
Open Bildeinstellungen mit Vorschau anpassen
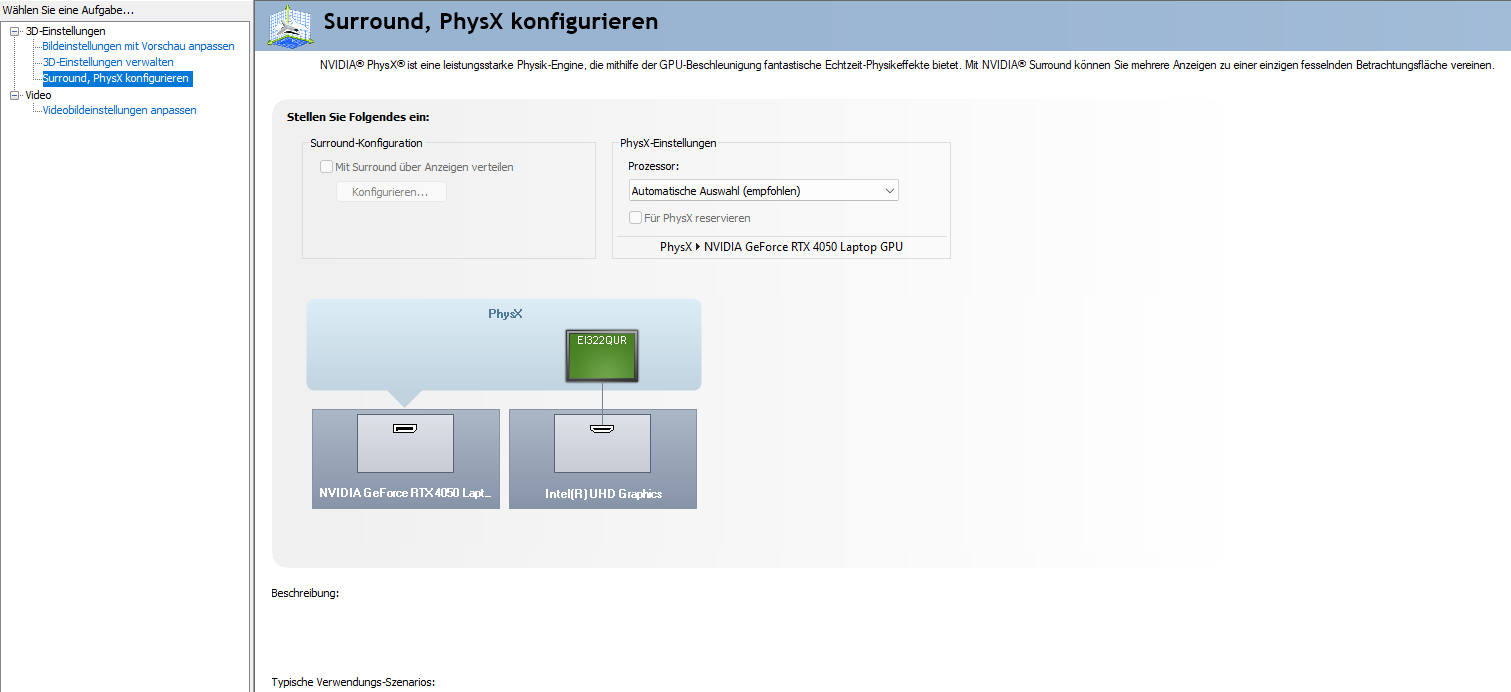click(x=138, y=46)
